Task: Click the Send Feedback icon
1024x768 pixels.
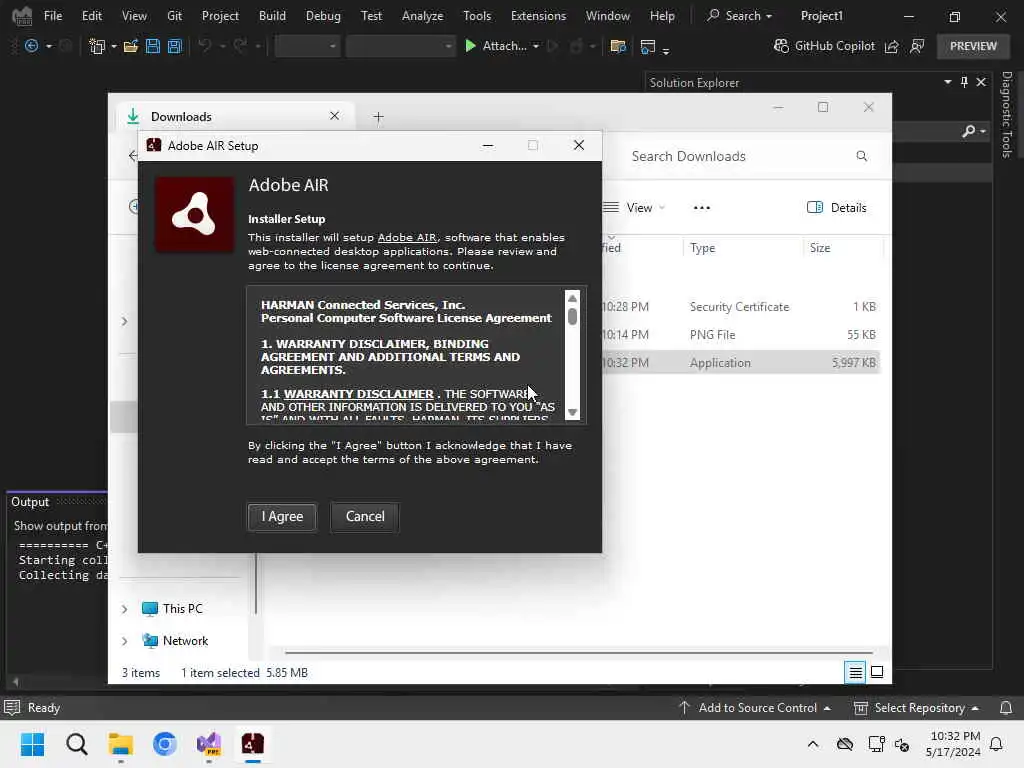Action: click(x=918, y=46)
